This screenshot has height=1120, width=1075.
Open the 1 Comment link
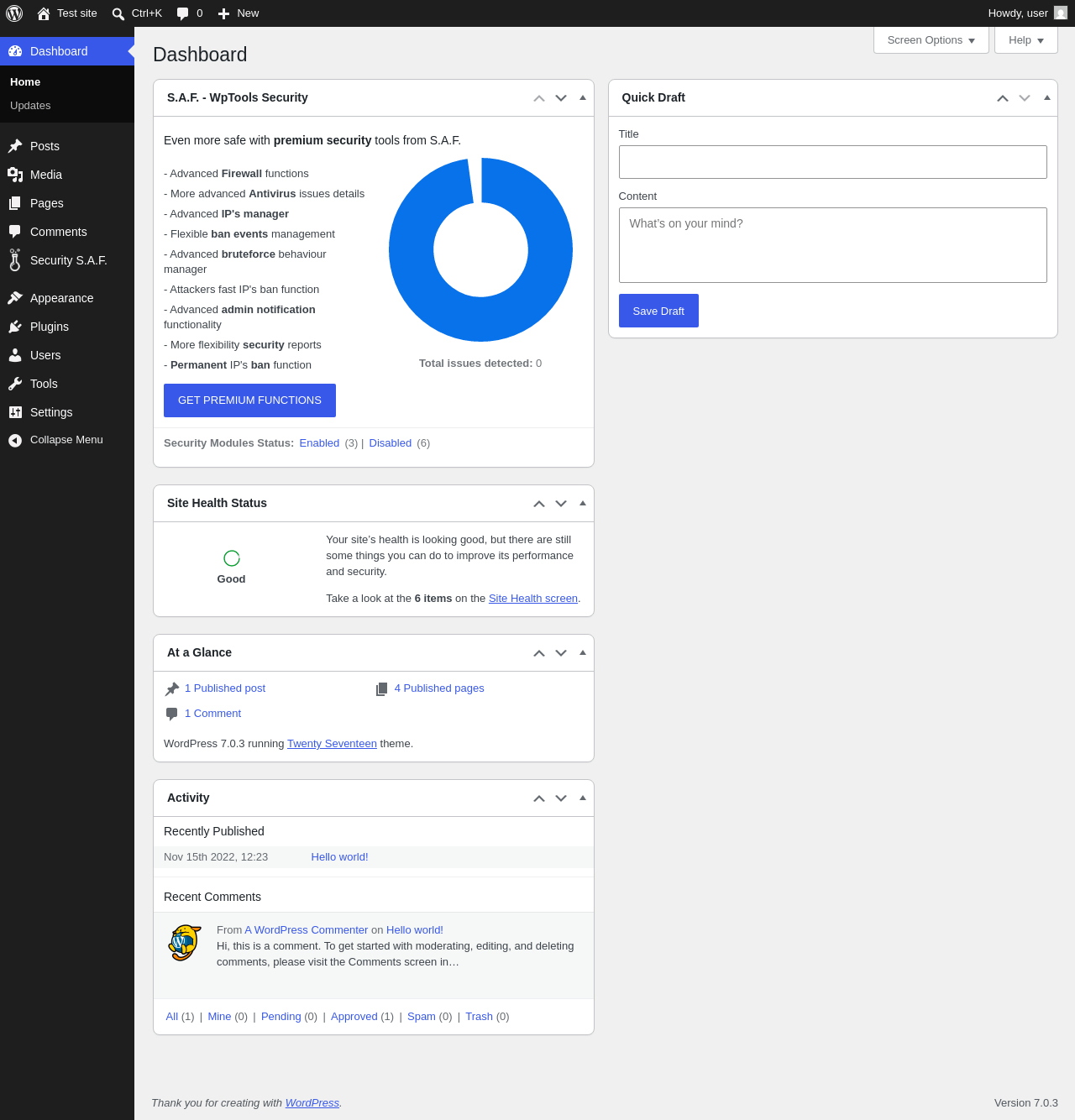click(x=212, y=714)
